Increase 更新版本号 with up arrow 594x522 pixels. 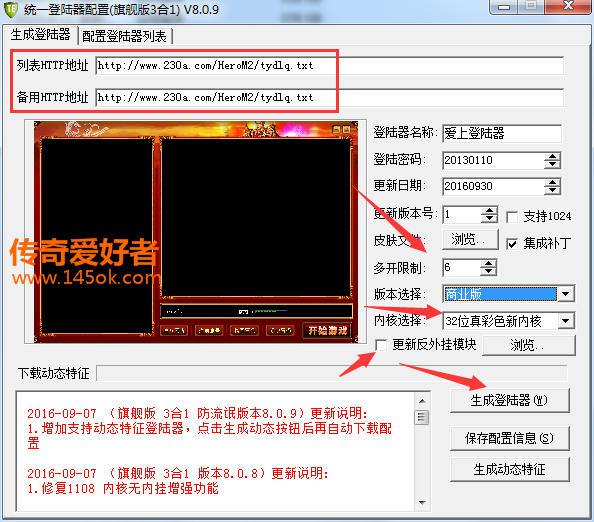click(489, 211)
